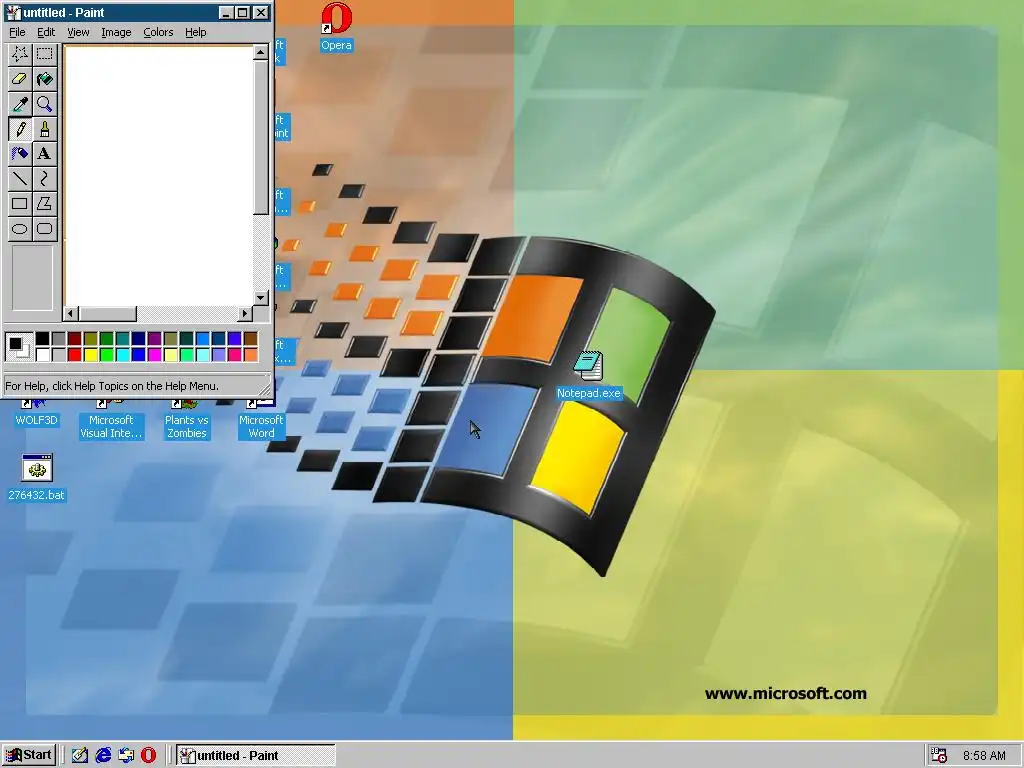Pick the bright yellow color swatch
Screen dimensions: 1024x768
90,355
